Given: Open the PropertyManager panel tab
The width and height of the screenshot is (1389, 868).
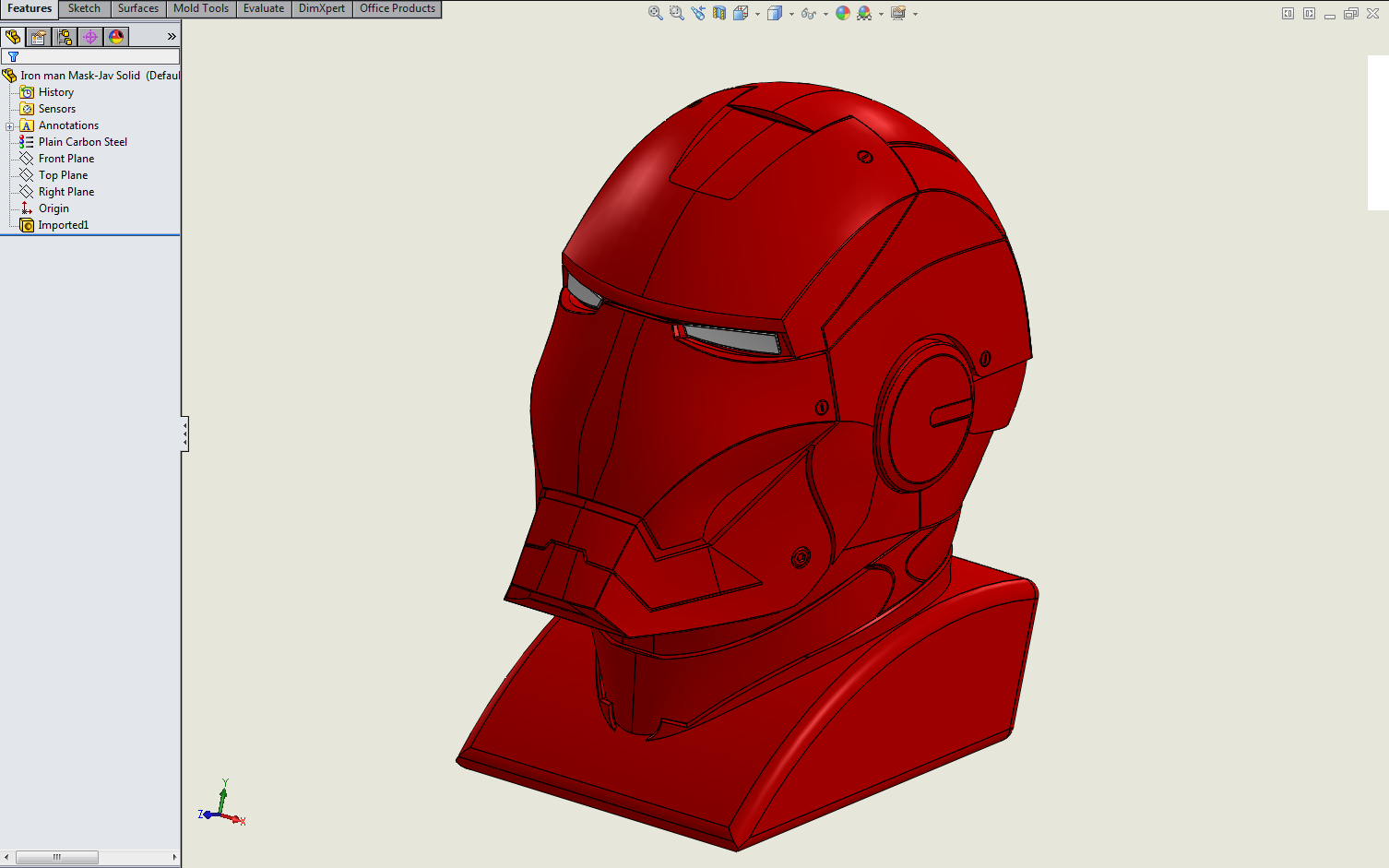Looking at the screenshot, I should coord(39,37).
